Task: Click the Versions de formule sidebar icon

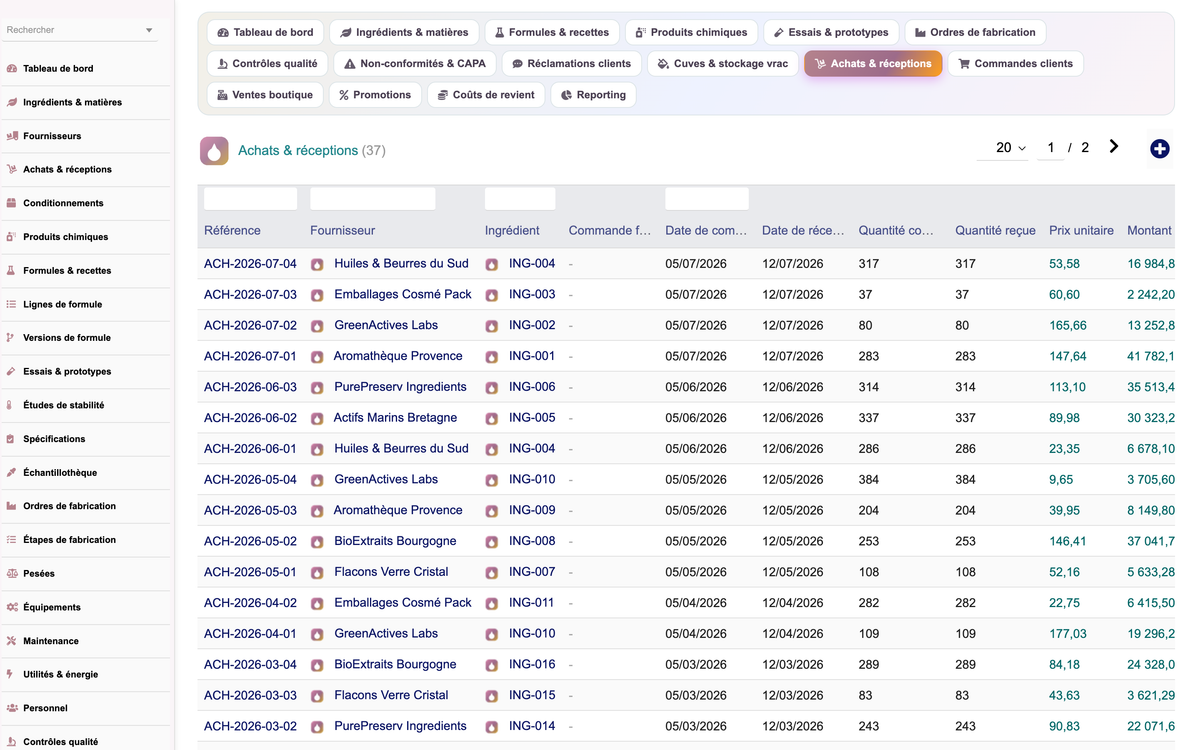Action: tap(12, 338)
